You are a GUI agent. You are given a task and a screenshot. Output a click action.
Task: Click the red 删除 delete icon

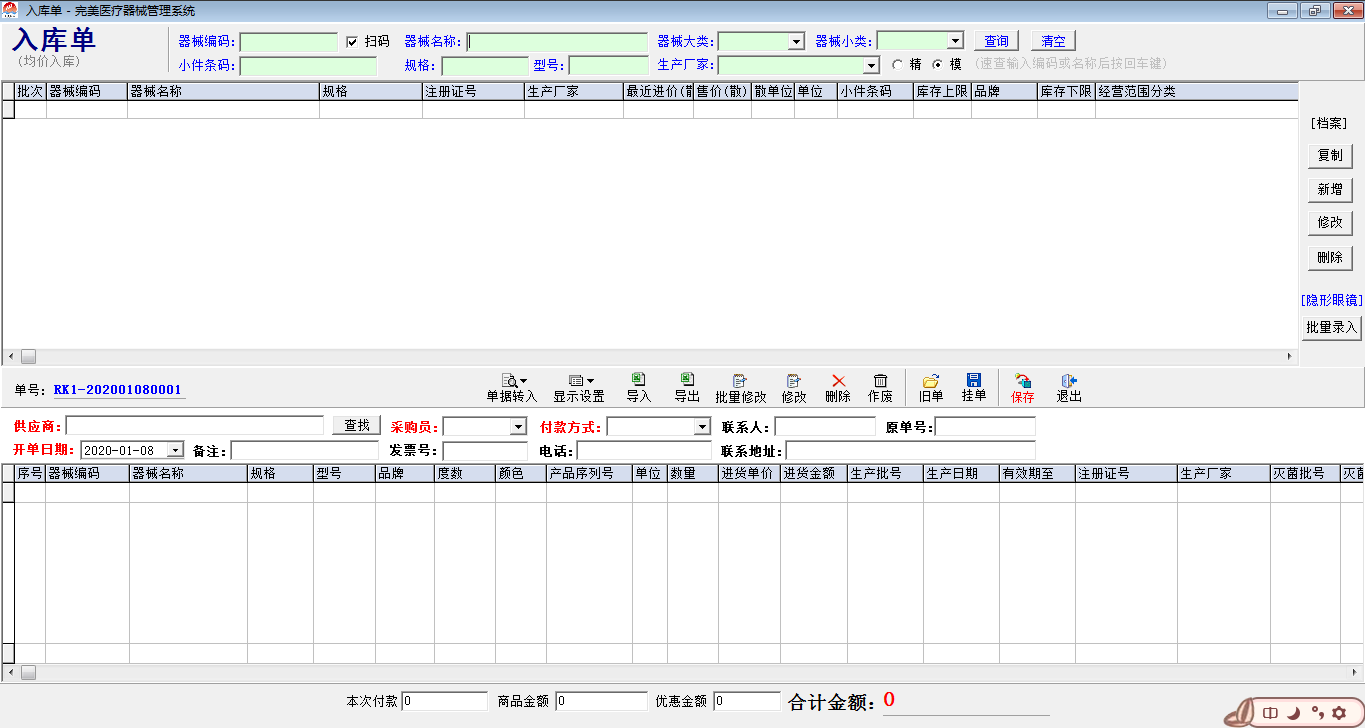[838, 381]
